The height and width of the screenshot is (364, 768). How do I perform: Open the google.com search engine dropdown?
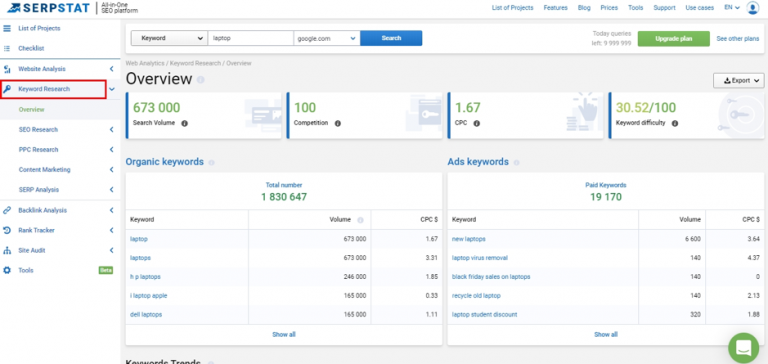(327, 38)
